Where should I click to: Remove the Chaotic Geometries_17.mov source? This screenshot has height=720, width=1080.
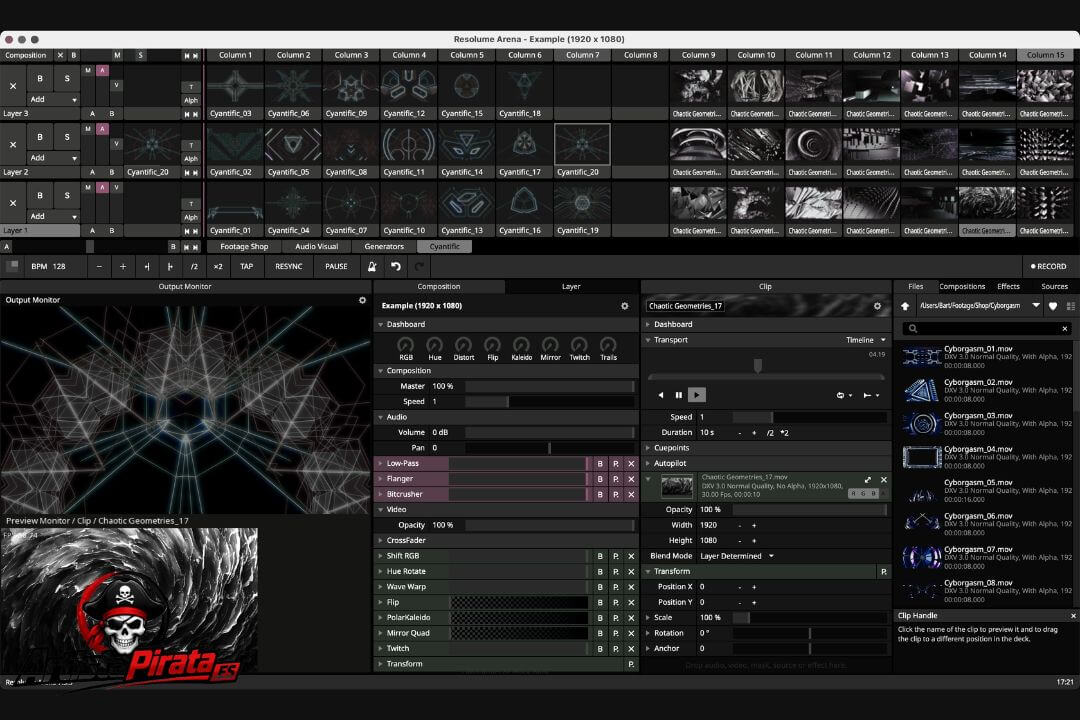[884, 480]
